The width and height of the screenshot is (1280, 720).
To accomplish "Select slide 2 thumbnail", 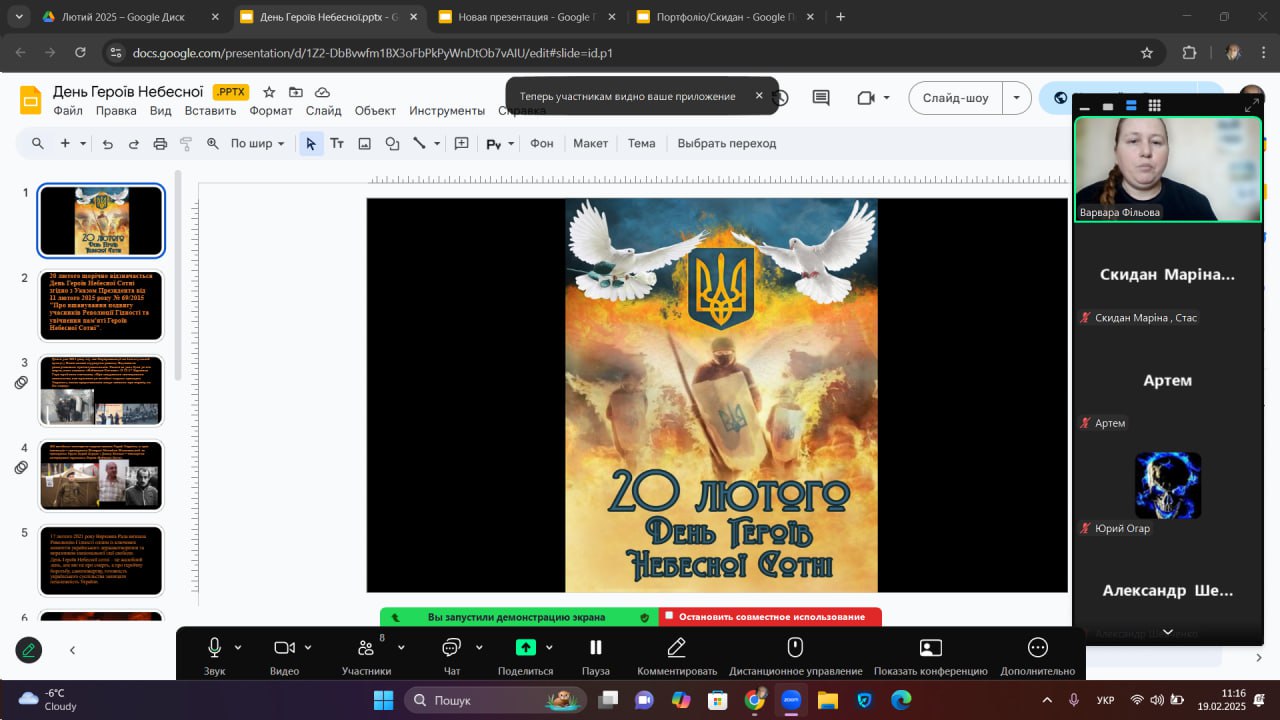I will (x=101, y=305).
